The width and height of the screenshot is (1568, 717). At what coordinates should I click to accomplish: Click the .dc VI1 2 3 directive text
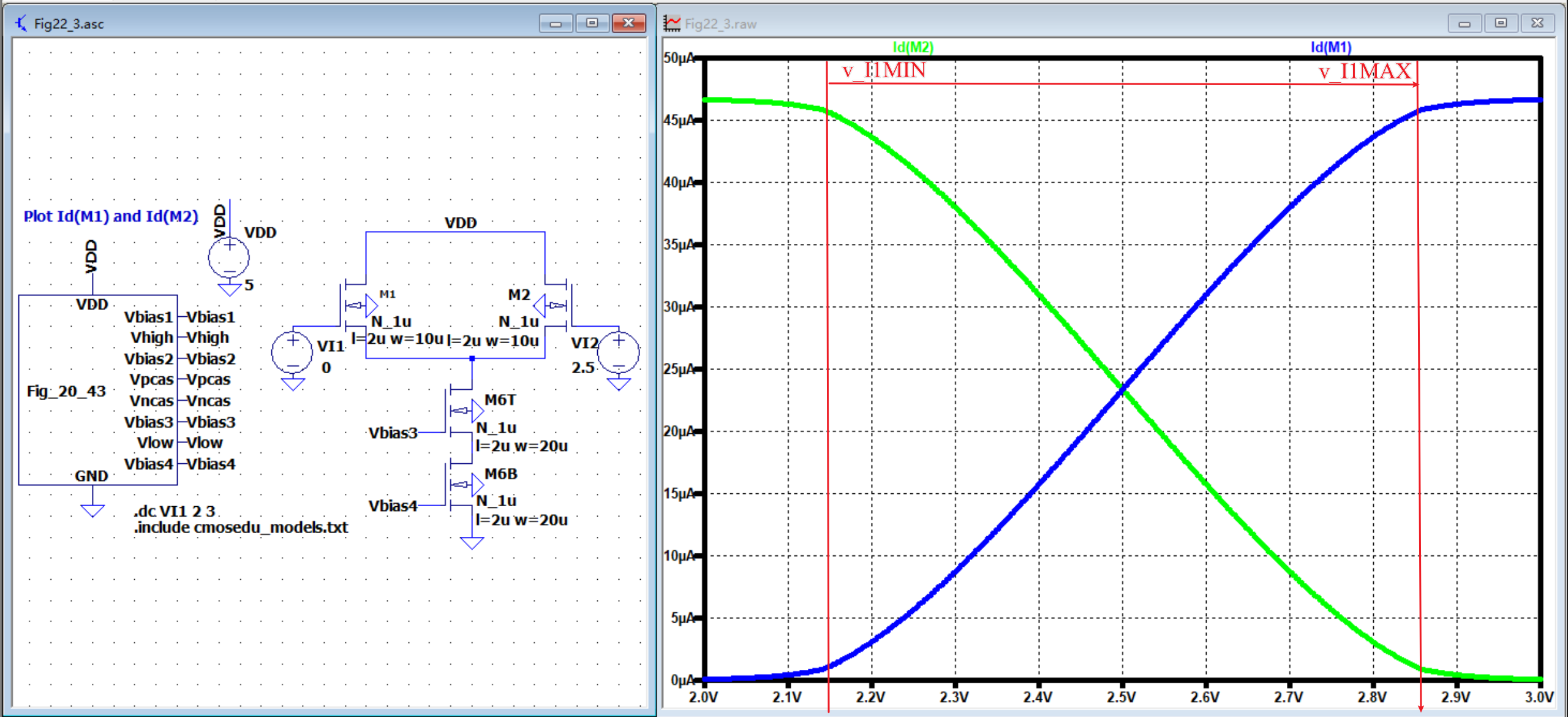(x=175, y=512)
